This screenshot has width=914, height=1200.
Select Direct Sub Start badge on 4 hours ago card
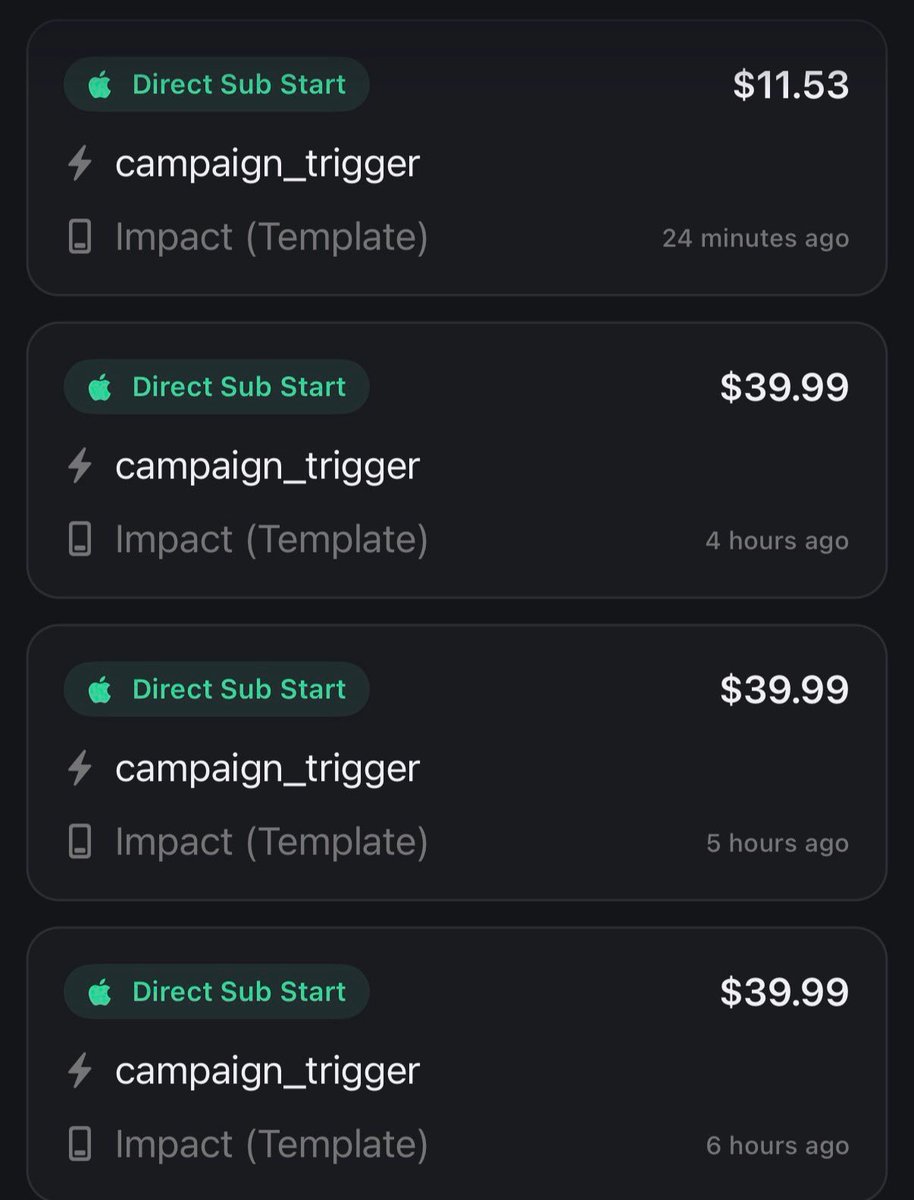217,387
